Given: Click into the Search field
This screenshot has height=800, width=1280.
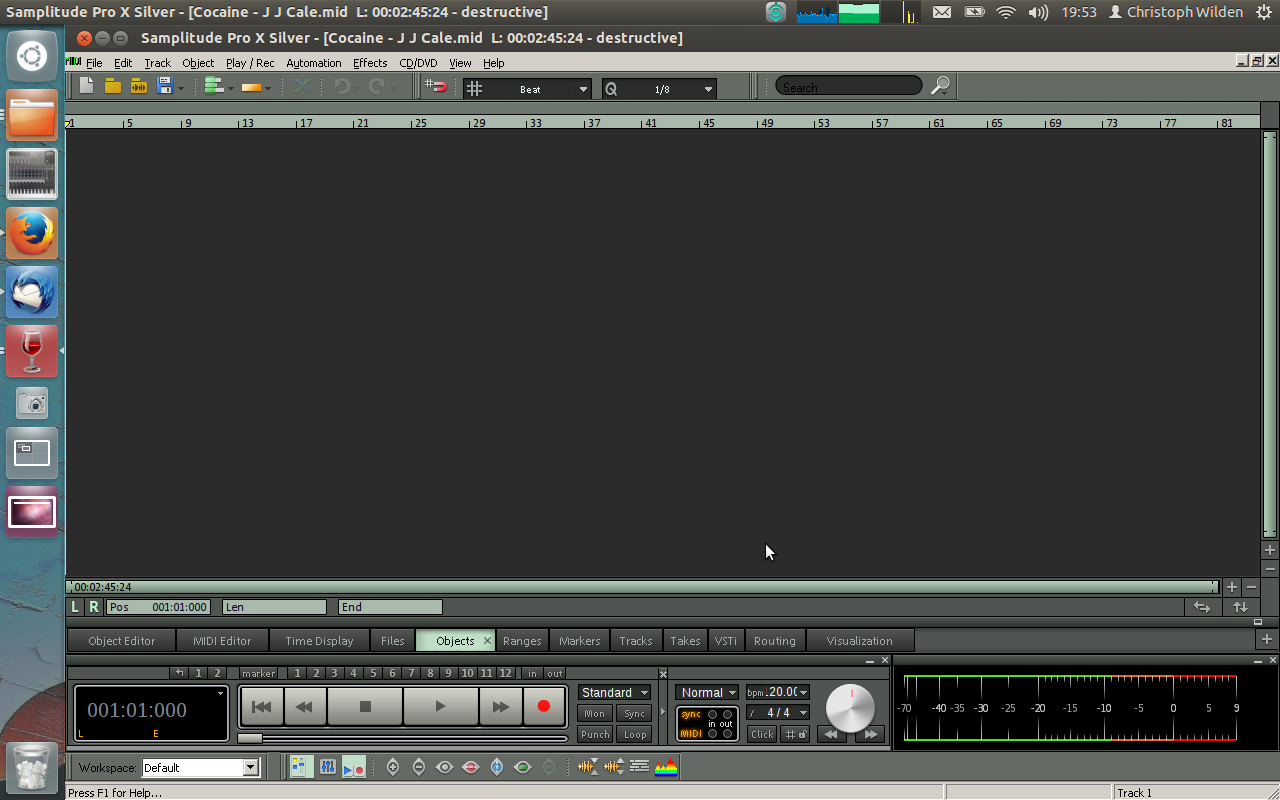Looking at the screenshot, I should click(848, 87).
